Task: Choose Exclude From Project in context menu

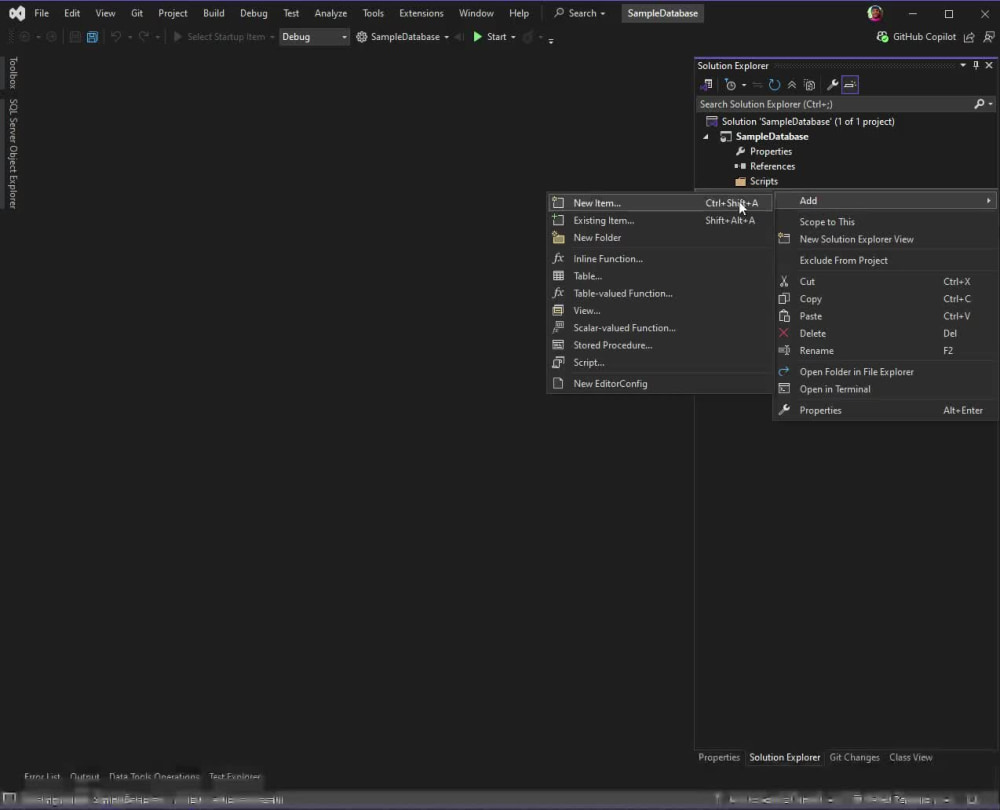Action: tap(885, 260)
